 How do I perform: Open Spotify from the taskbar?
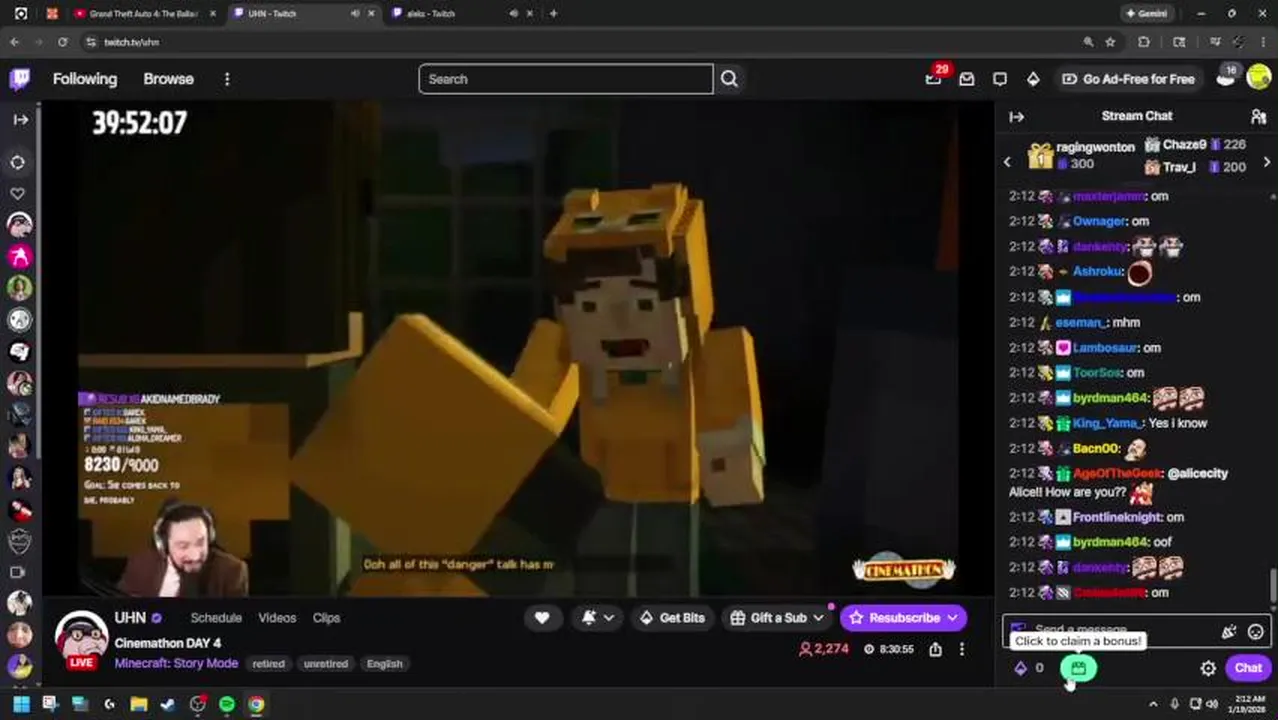pos(227,704)
